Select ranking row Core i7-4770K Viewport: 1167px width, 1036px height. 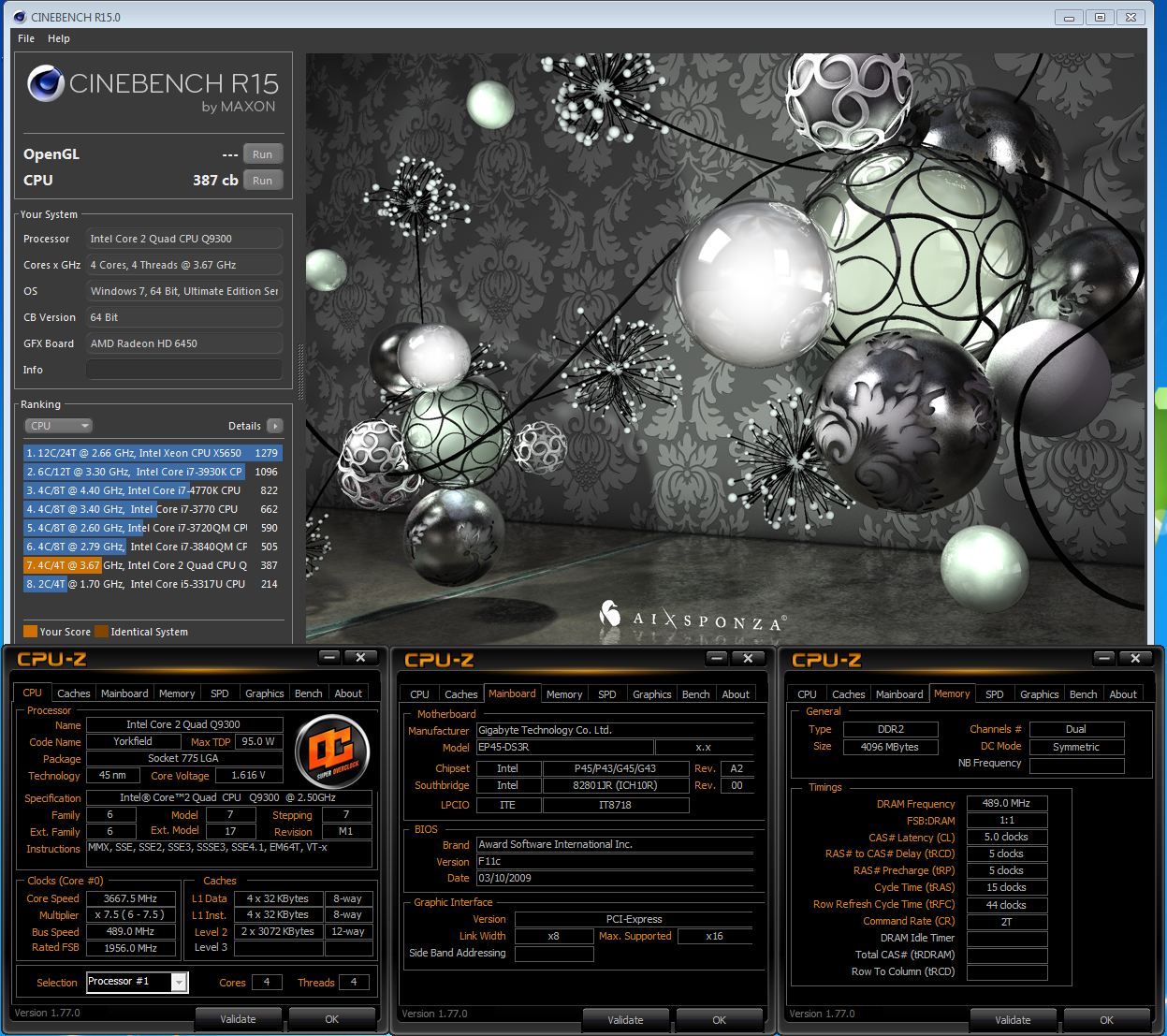(x=153, y=490)
